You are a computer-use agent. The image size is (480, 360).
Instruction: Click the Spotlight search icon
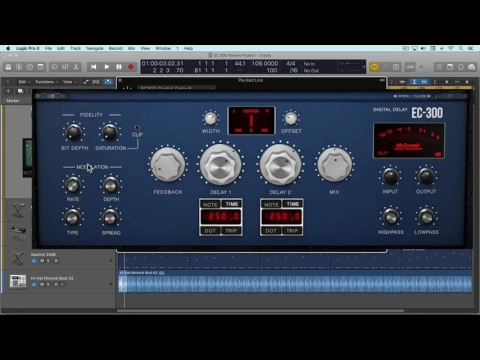(461, 48)
